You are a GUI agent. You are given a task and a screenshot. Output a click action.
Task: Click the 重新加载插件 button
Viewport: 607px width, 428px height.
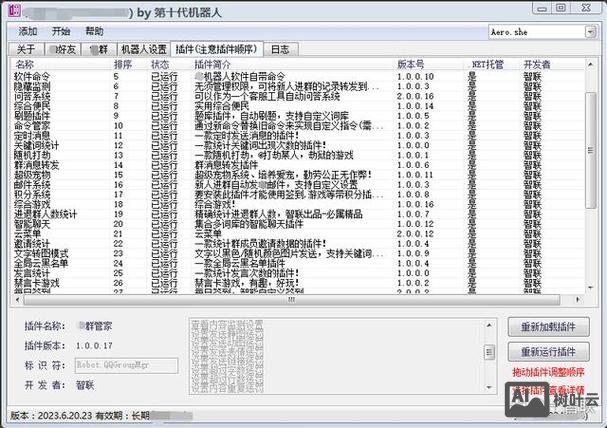click(549, 327)
